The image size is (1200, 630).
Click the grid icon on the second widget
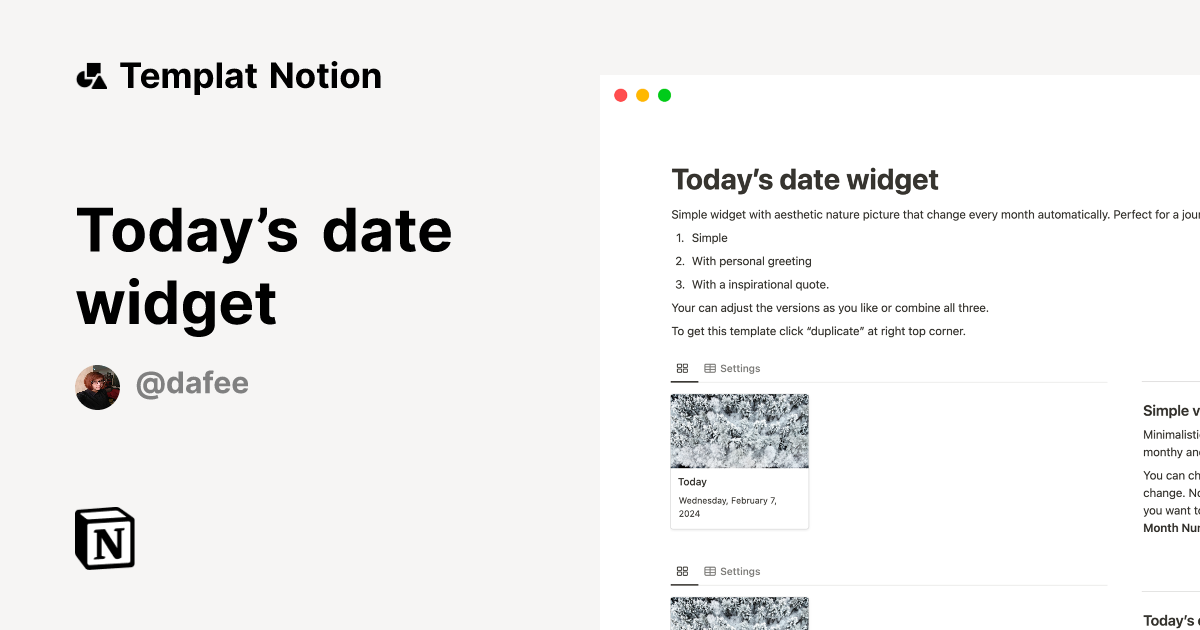point(683,571)
